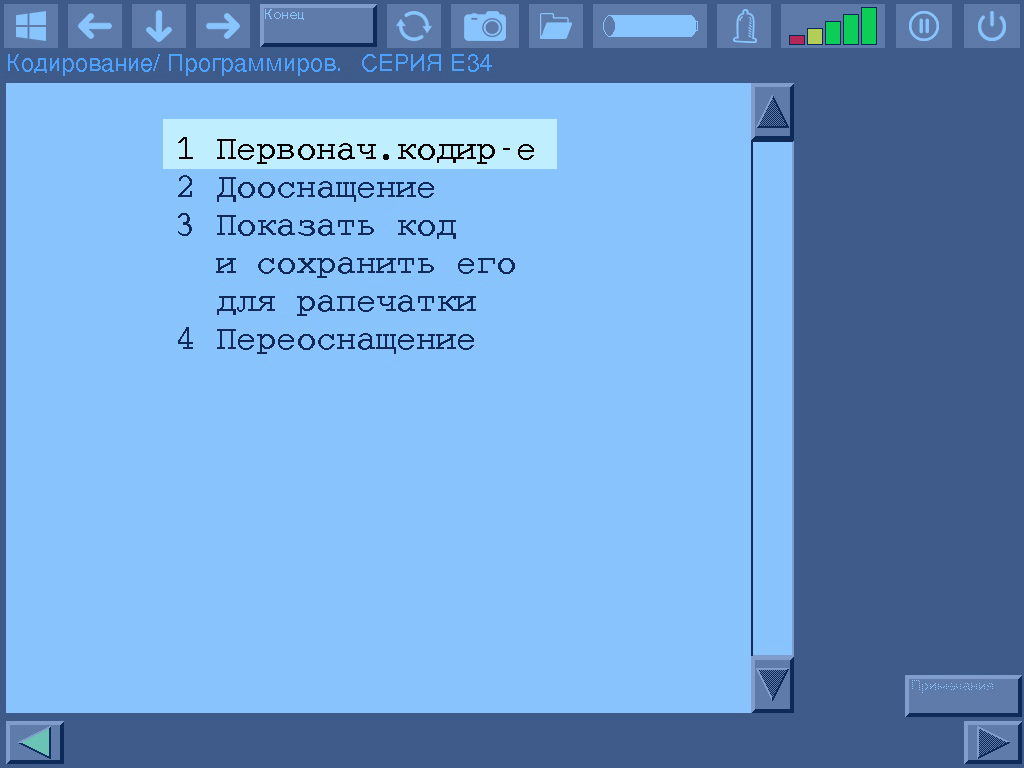Screen dimensions: 1024x768
Task: Select menu entry 4 Переоснащение
Action: pos(344,339)
